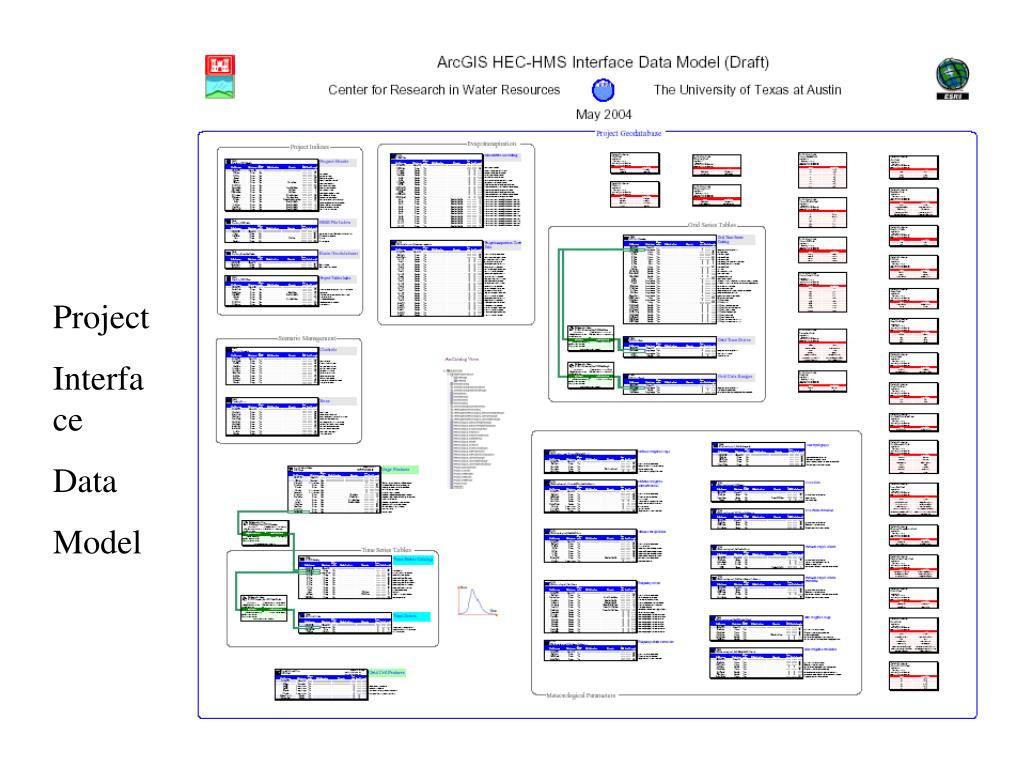1024x768 pixels.
Task: Click the 'Grid Series Tables' group label
Action: pyautogui.click(x=712, y=225)
